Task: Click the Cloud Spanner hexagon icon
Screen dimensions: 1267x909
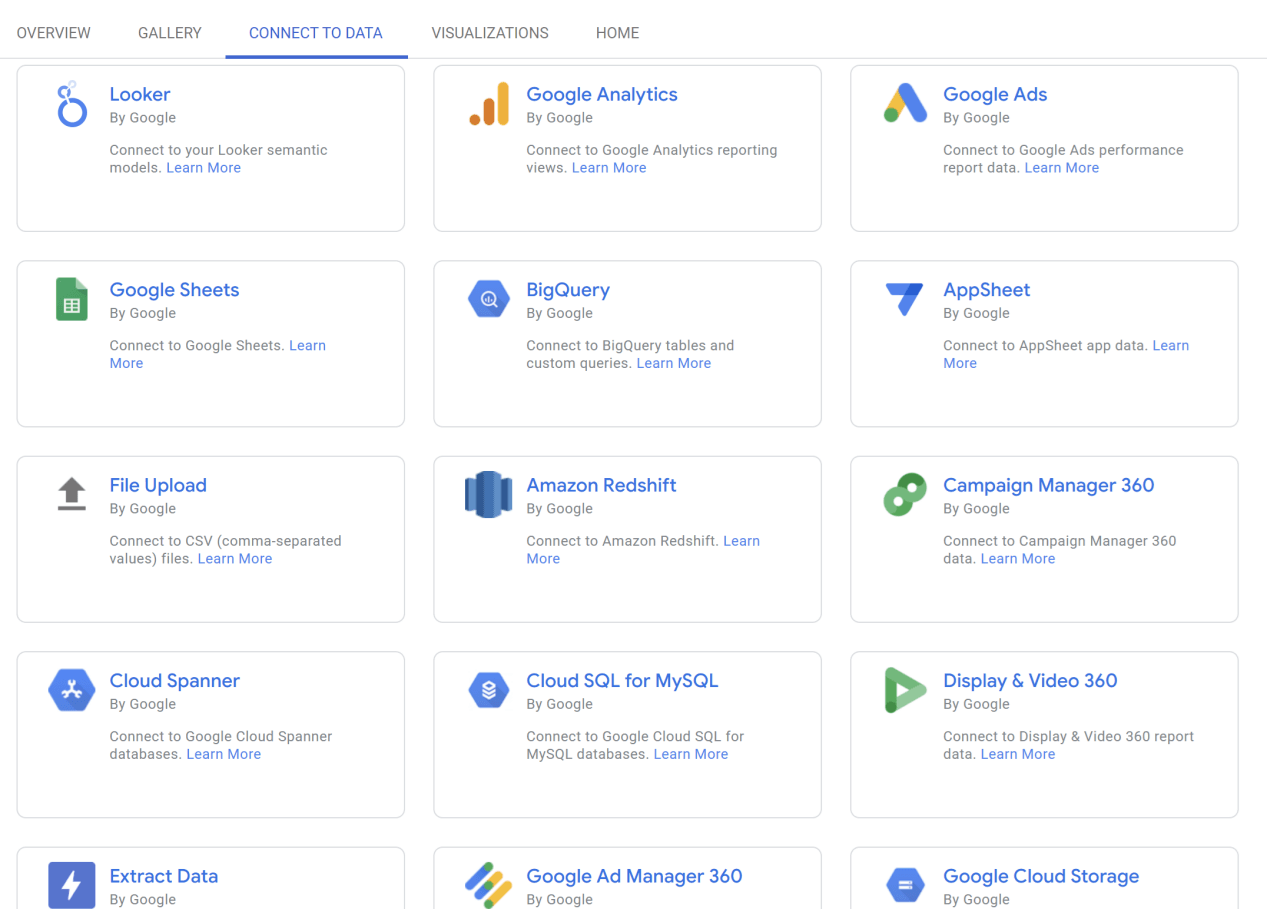Action: coord(72,690)
